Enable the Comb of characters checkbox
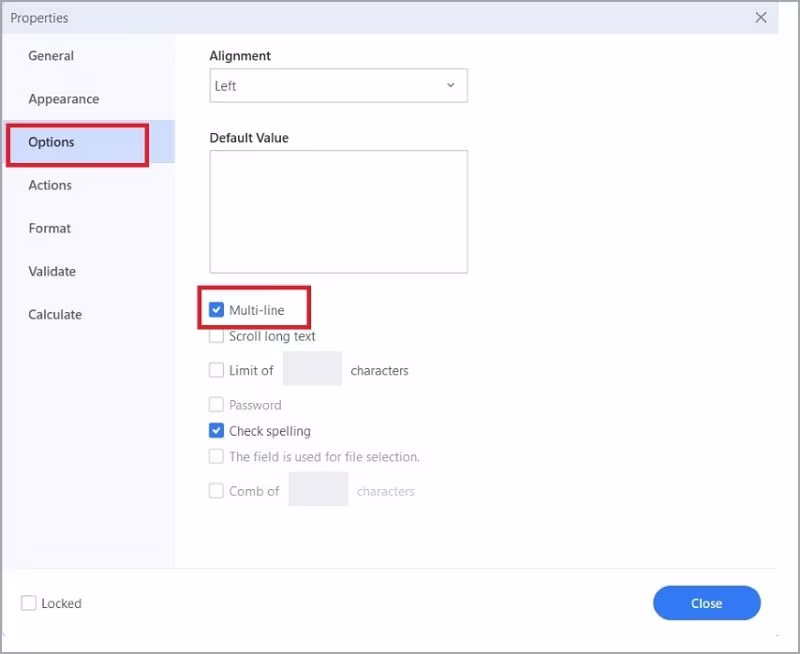Viewport: 800px width, 654px height. (217, 491)
